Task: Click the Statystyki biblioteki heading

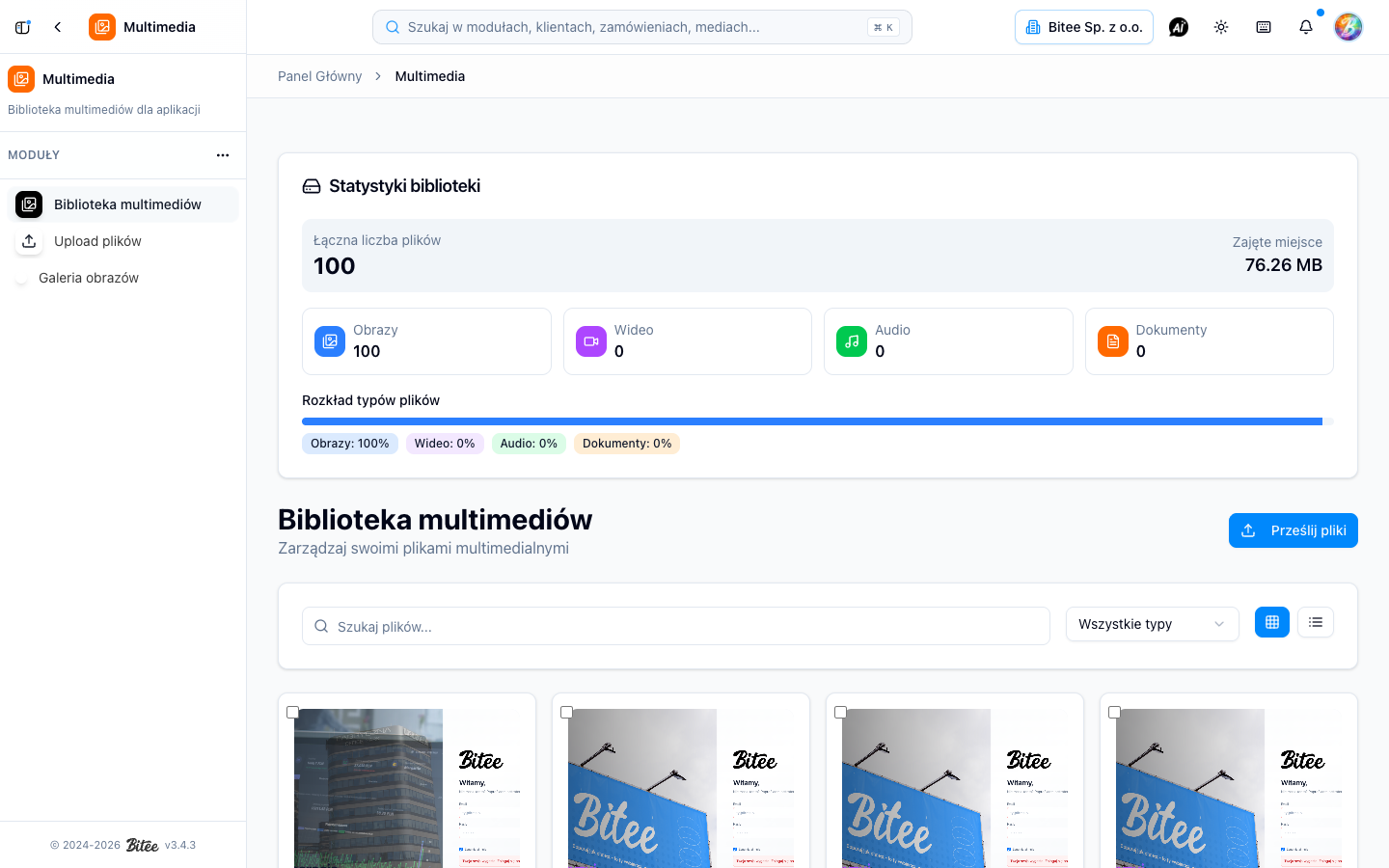Action: (x=405, y=186)
